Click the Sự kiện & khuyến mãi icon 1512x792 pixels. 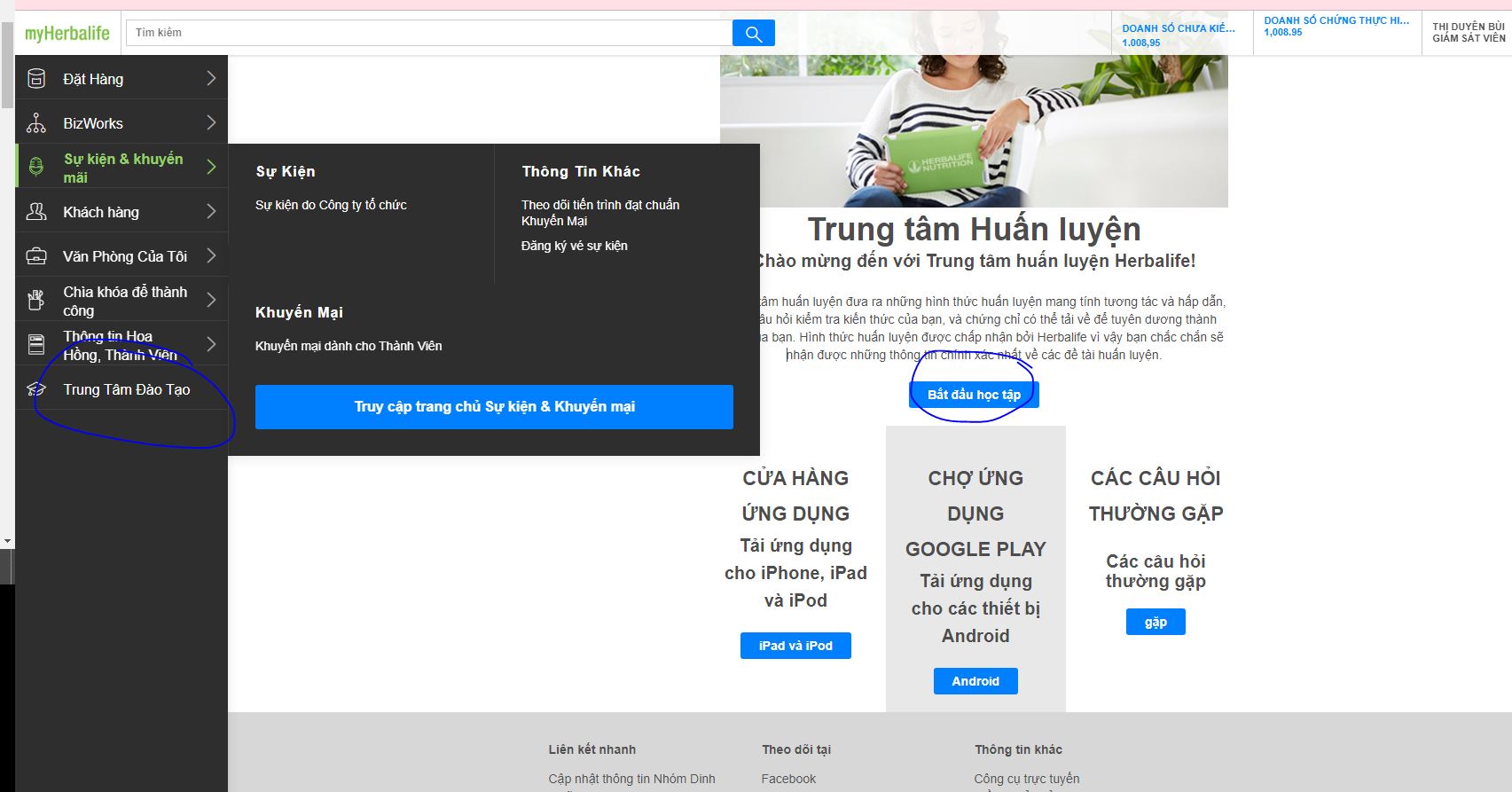(36, 167)
